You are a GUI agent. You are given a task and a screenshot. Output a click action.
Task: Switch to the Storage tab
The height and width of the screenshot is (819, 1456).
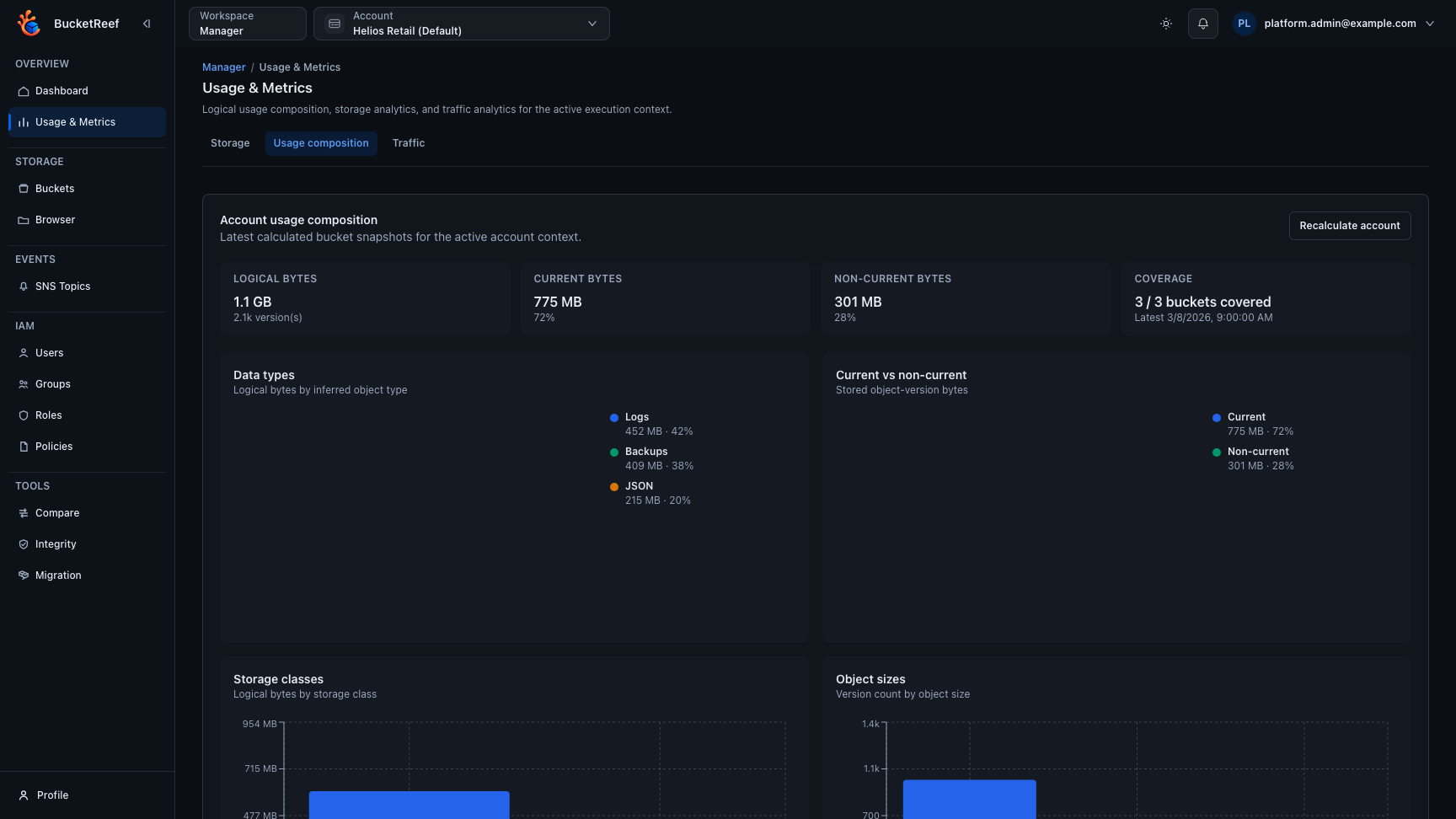230,143
